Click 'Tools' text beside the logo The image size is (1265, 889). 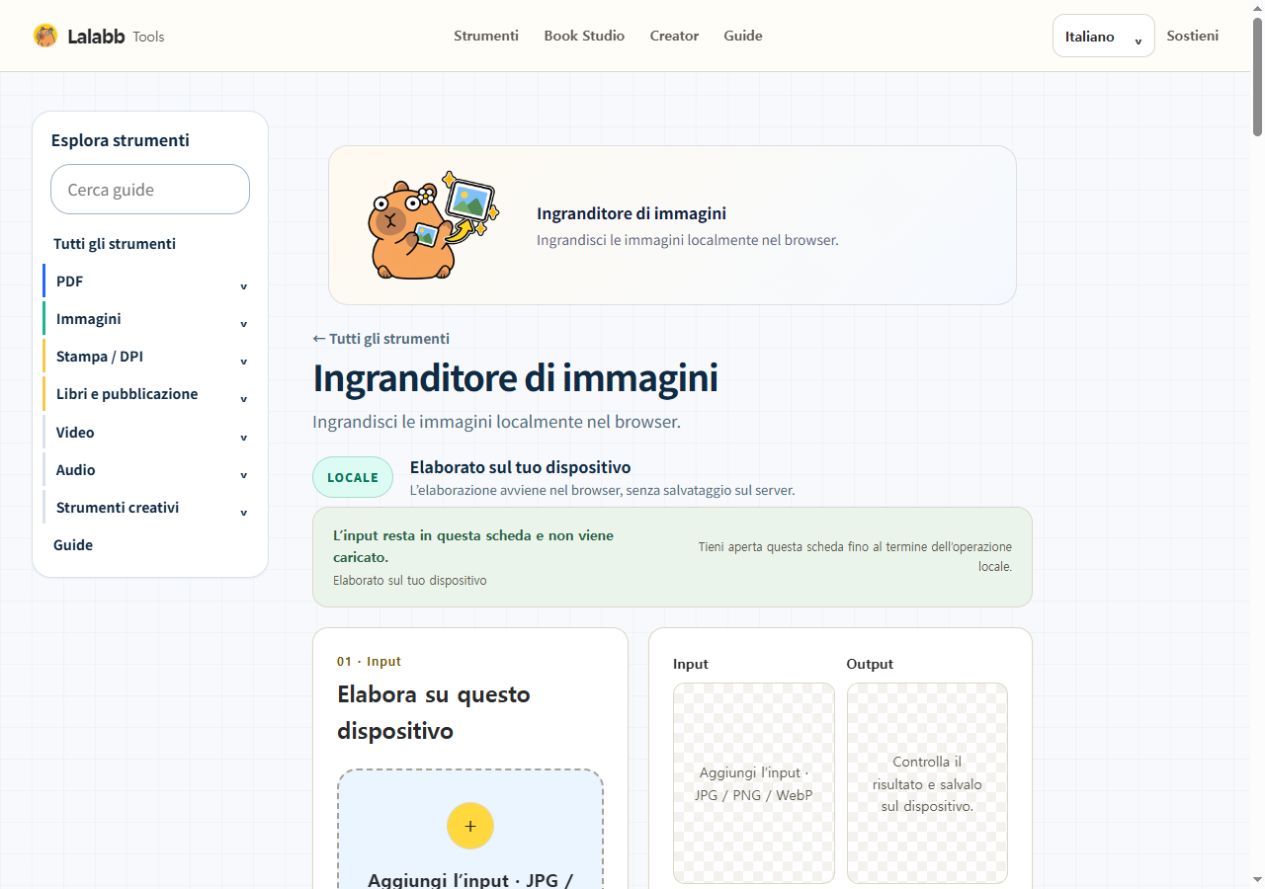148,37
